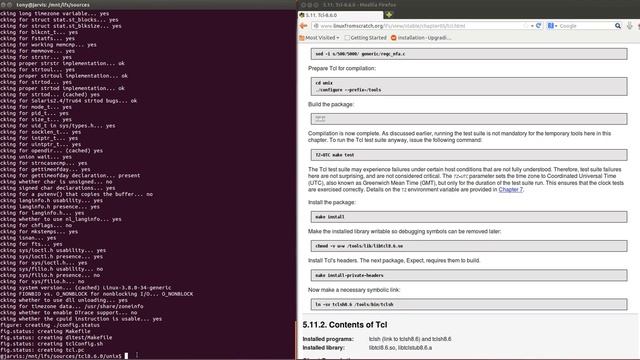Click the 'Prepare Tcl for compilation:' text
This screenshot has height=360, width=640.
tap(342, 69)
